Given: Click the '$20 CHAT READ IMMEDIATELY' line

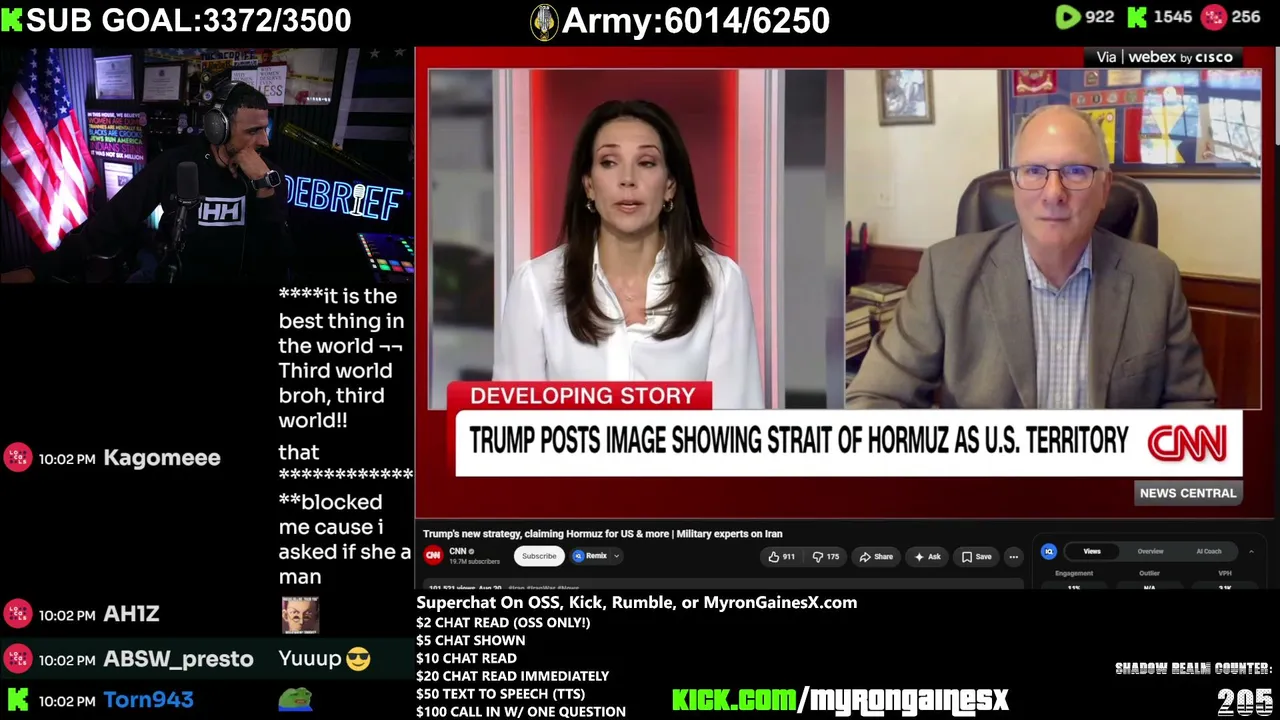Looking at the screenshot, I should [x=512, y=676].
